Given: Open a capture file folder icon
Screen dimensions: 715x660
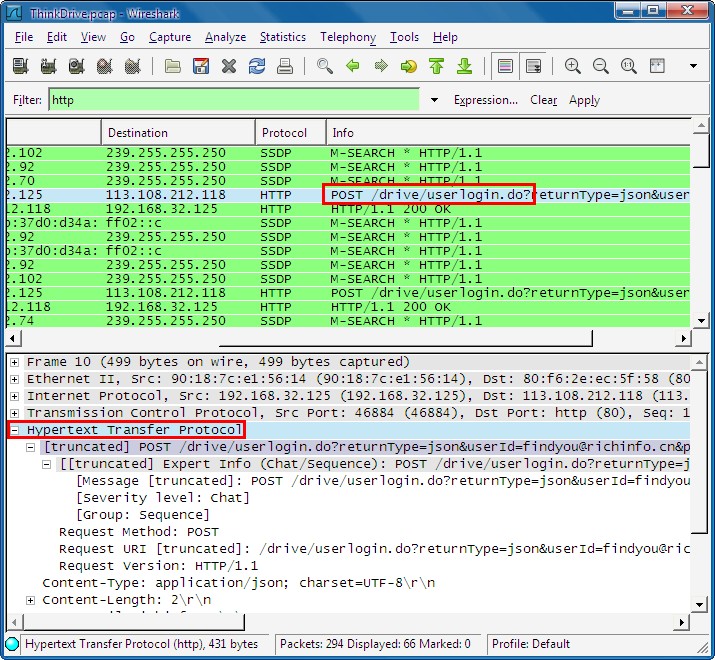Looking at the screenshot, I should click(173, 66).
